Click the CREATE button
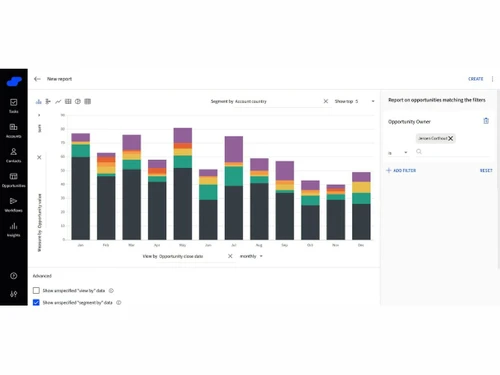 476,79
